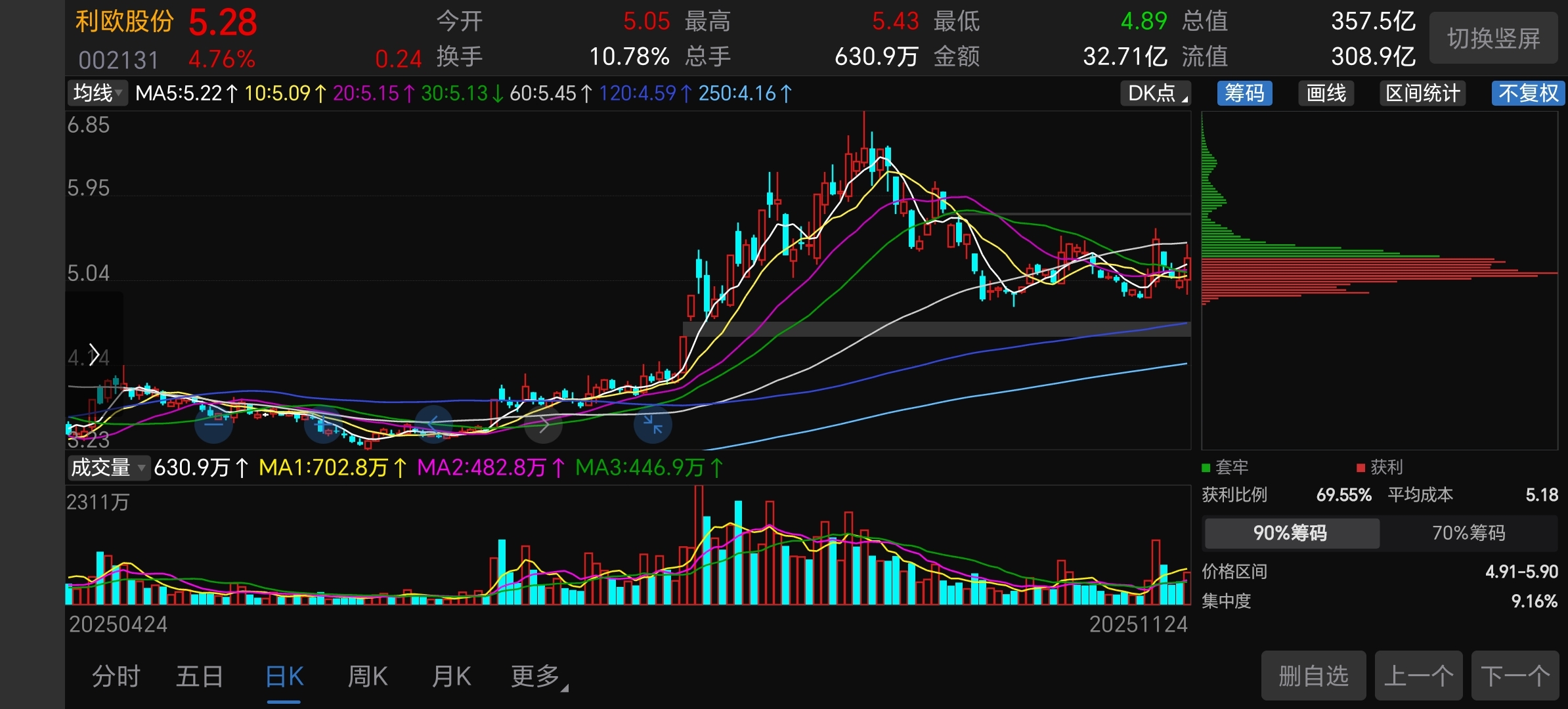Expand left side panel chevron
1568x709 pixels.
(x=94, y=355)
